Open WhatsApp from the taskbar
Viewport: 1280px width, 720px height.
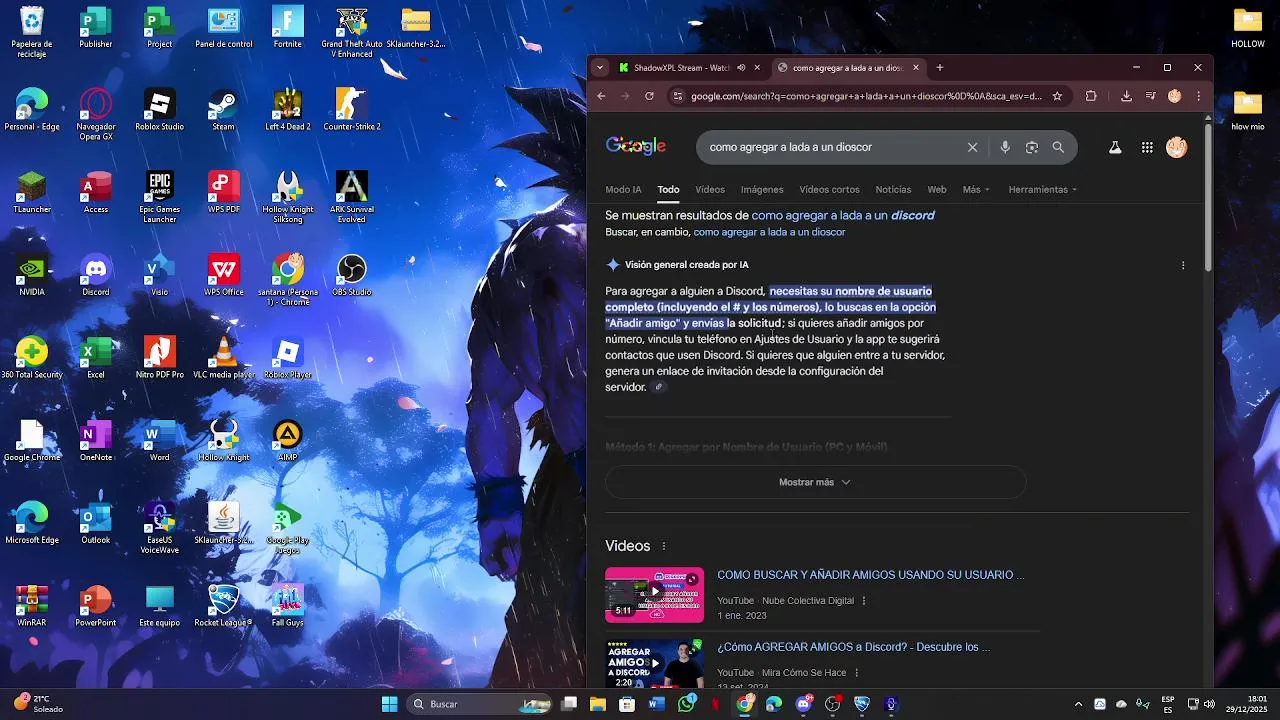pyautogui.click(x=686, y=704)
